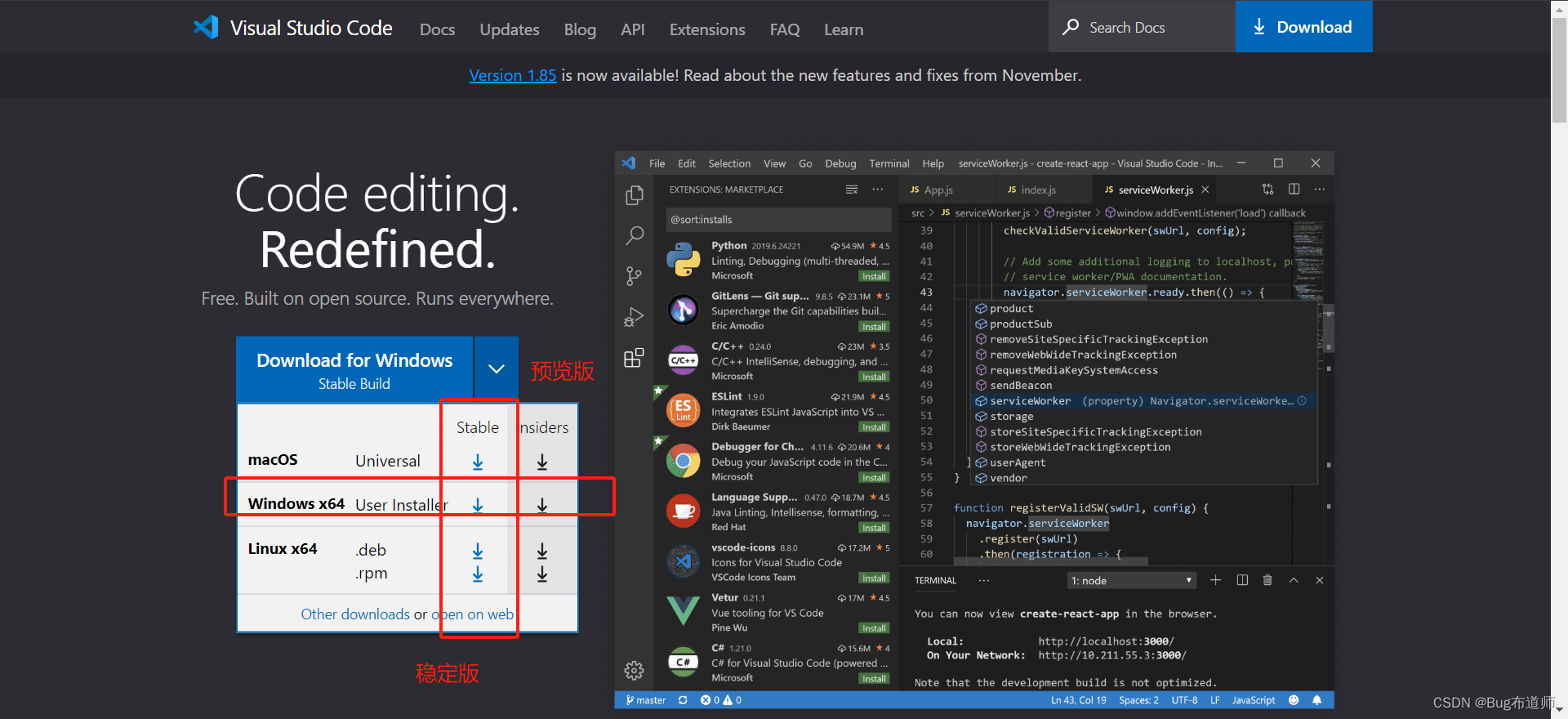This screenshot has width=1568, height=719.
Task: Install the C/C++ extension
Action: pyautogui.click(x=874, y=377)
